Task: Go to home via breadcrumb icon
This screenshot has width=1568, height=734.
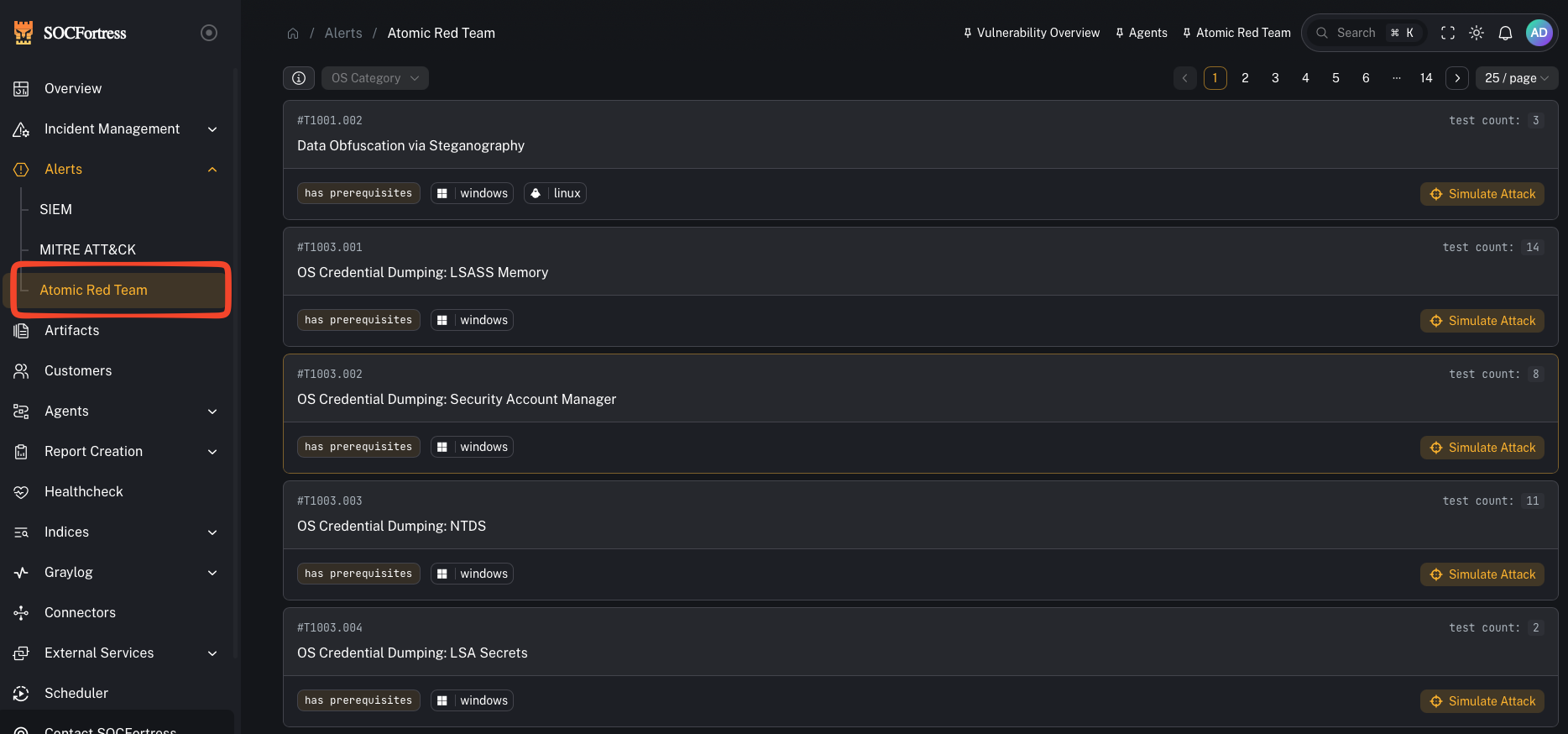Action: click(293, 34)
